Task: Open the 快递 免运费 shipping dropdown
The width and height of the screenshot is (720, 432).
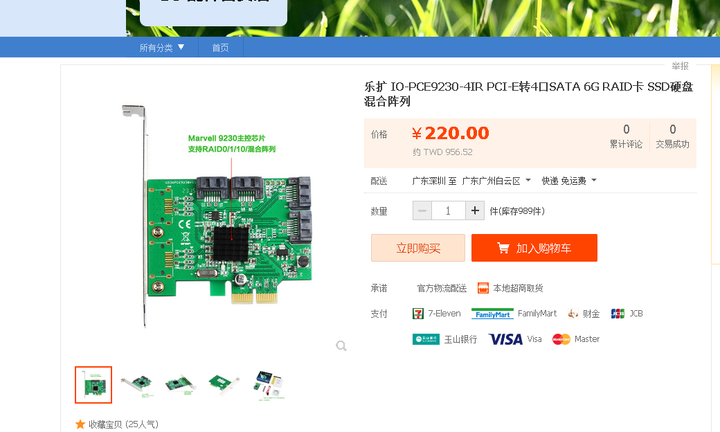Action: pyautogui.click(x=569, y=181)
